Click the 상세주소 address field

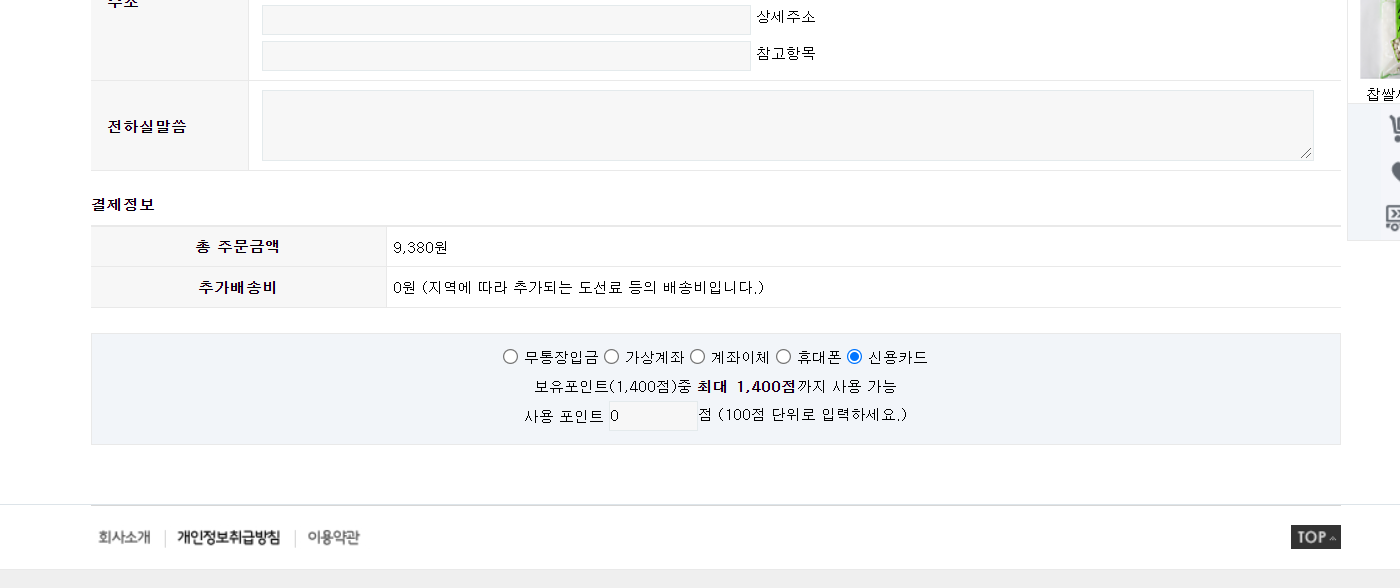click(506, 20)
